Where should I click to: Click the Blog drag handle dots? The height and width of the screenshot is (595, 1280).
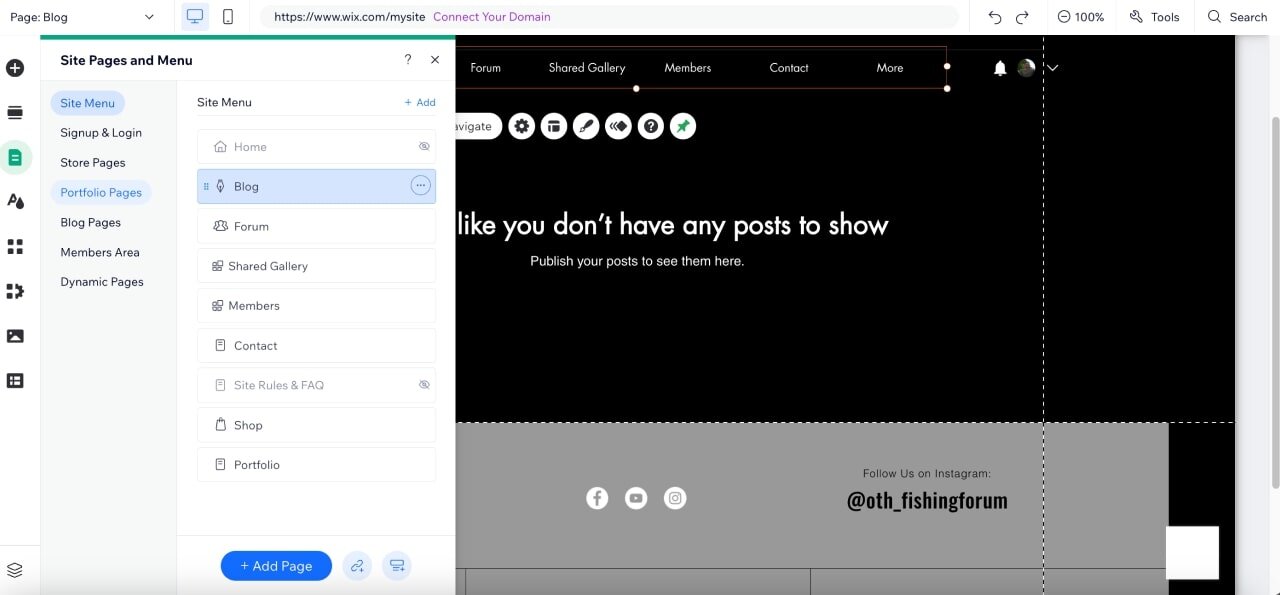click(x=206, y=186)
